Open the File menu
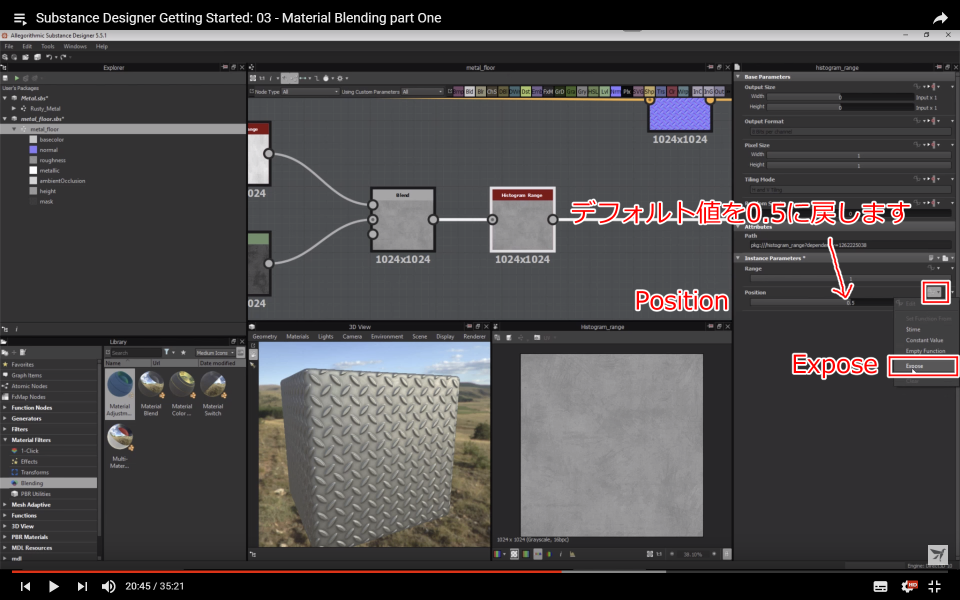This screenshot has width=960, height=600. [9, 47]
